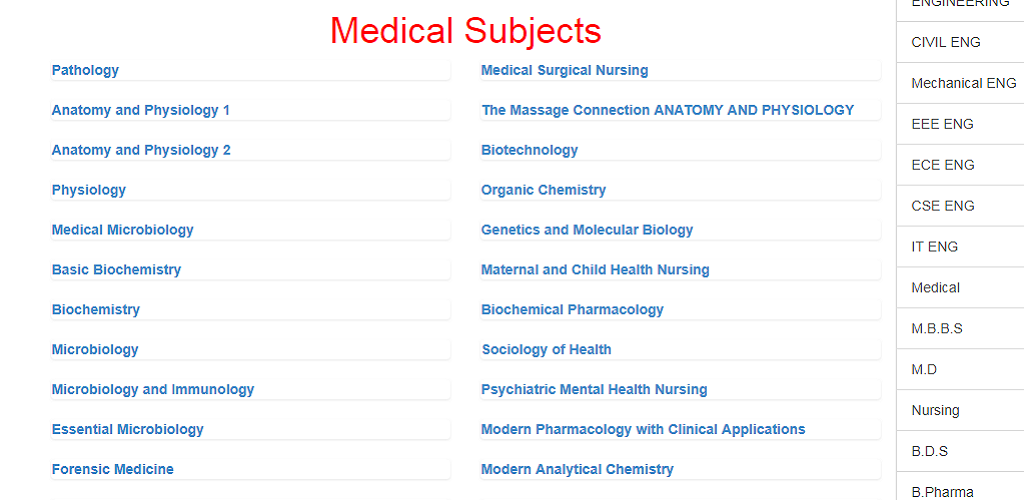Open the Forensic Medicine subject

113,469
